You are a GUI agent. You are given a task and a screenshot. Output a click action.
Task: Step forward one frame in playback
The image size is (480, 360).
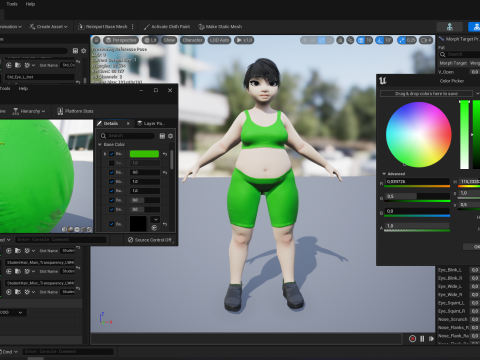pos(431,339)
